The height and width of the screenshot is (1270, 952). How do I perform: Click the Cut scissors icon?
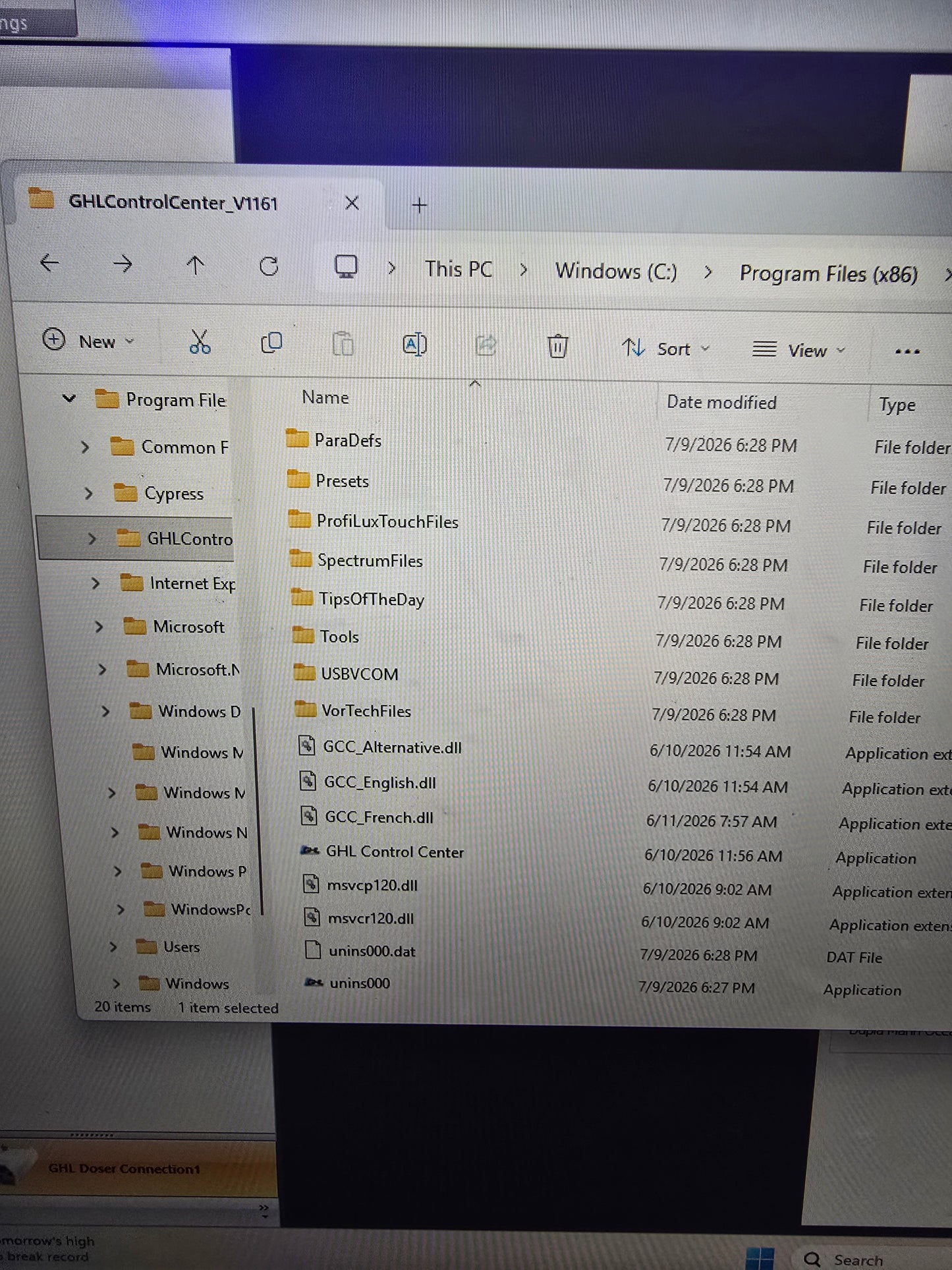(200, 342)
